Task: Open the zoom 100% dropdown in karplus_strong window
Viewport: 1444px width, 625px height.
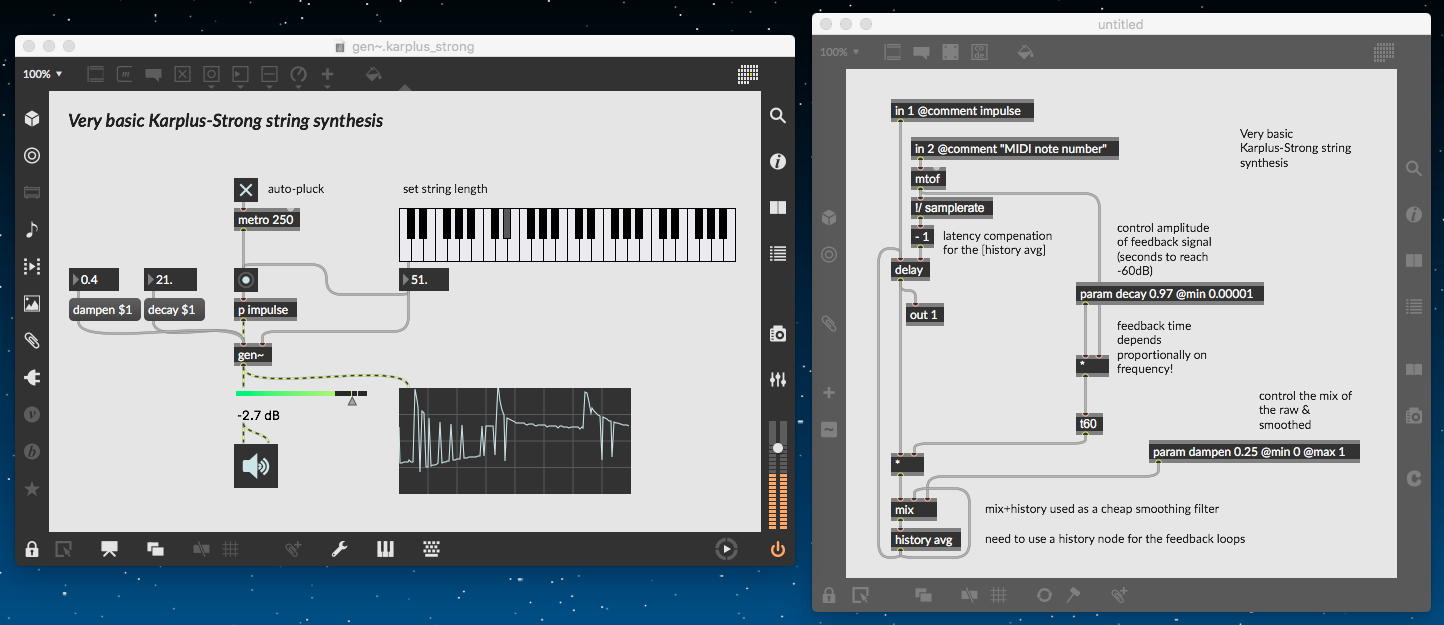Action: pyautogui.click(x=43, y=74)
